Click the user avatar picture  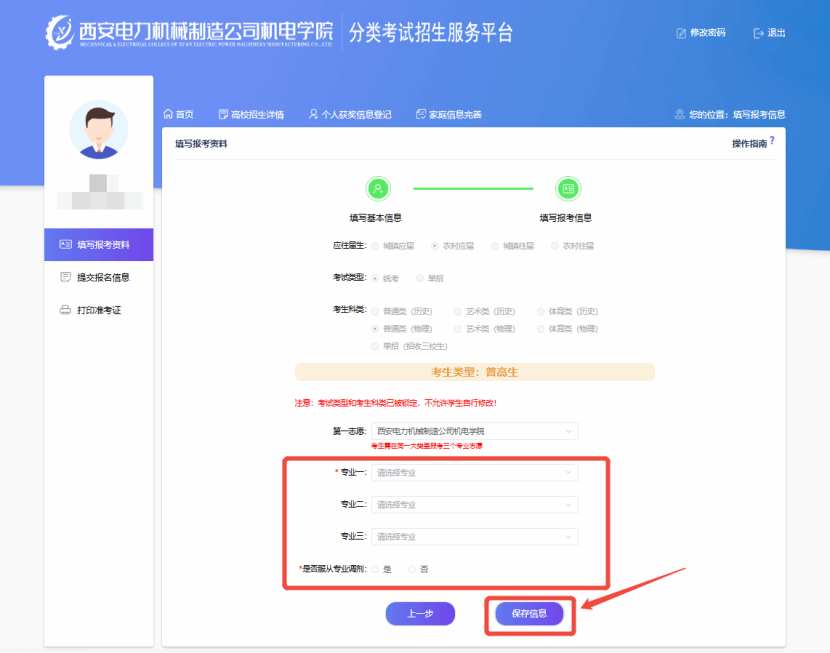pos(98,129)
